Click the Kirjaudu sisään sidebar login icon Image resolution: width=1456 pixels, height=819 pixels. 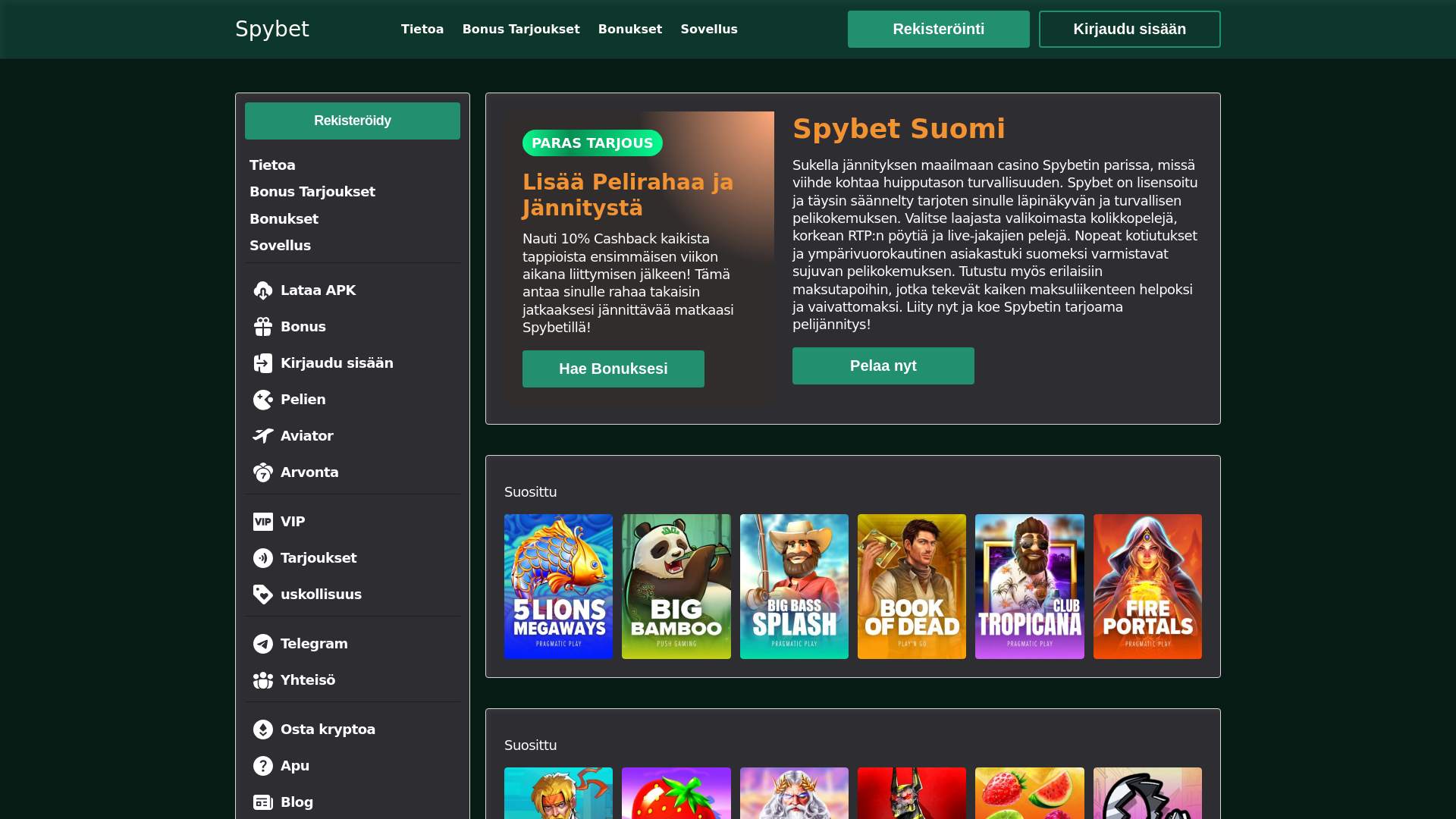263,363
